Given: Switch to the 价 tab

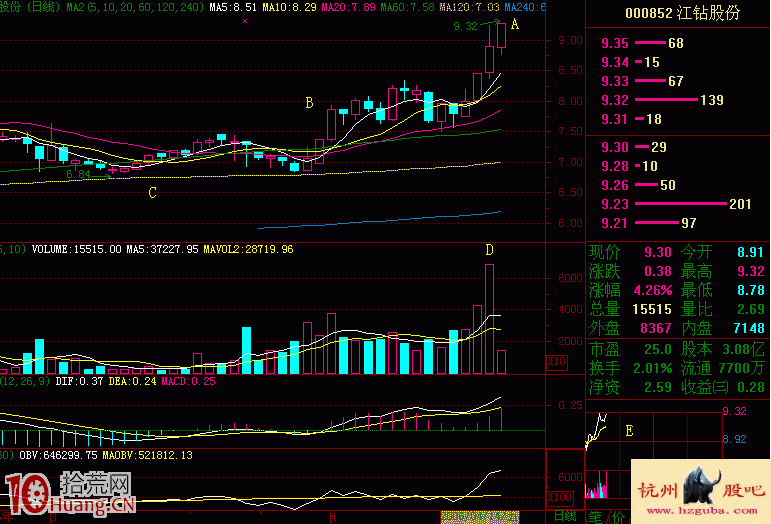Looking at the screenshot, I should pyautogui.click(x=618, y=517).
